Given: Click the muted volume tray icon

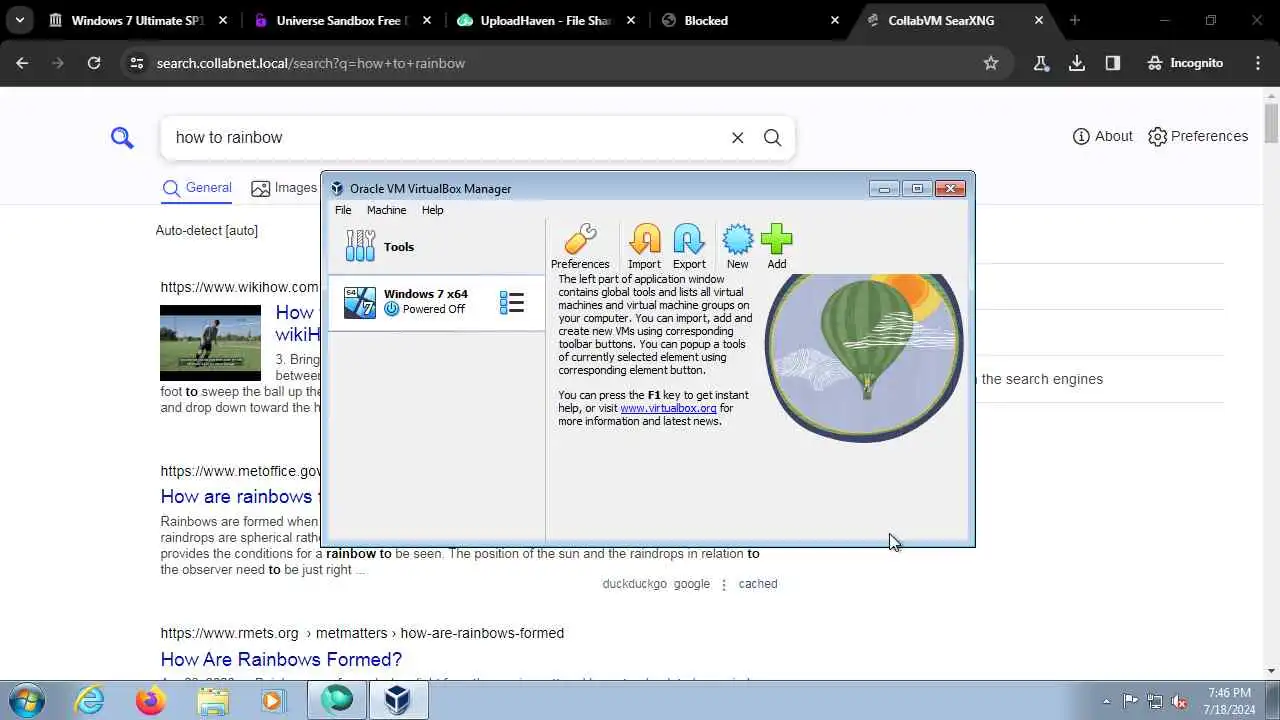Looking at the screenshot, I should pyautogui.click(x=1180, y=701).
